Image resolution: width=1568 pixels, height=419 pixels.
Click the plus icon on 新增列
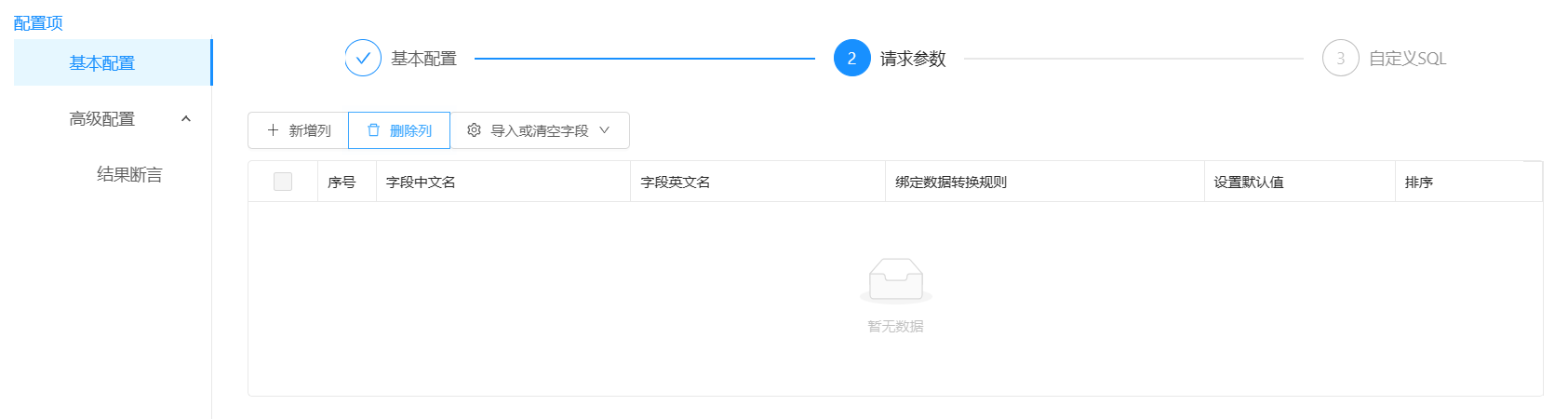pyautogui.click(x=273, y=130)
